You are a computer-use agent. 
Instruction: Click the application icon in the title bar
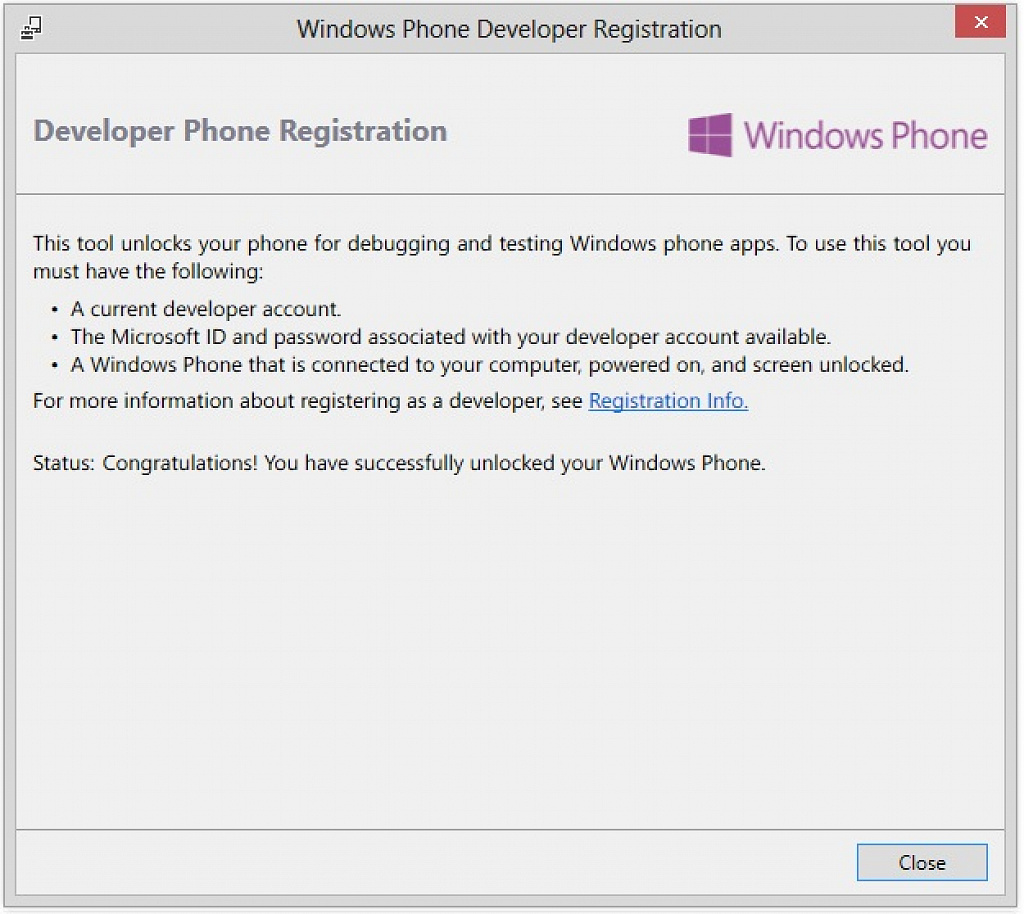click(31, 28)
